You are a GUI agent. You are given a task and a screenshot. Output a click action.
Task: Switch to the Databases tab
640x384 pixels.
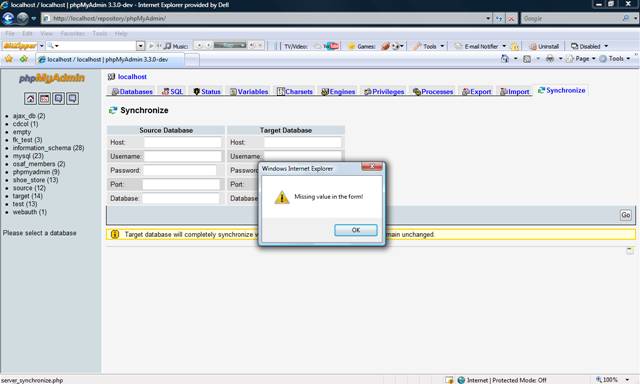(132, 91)
